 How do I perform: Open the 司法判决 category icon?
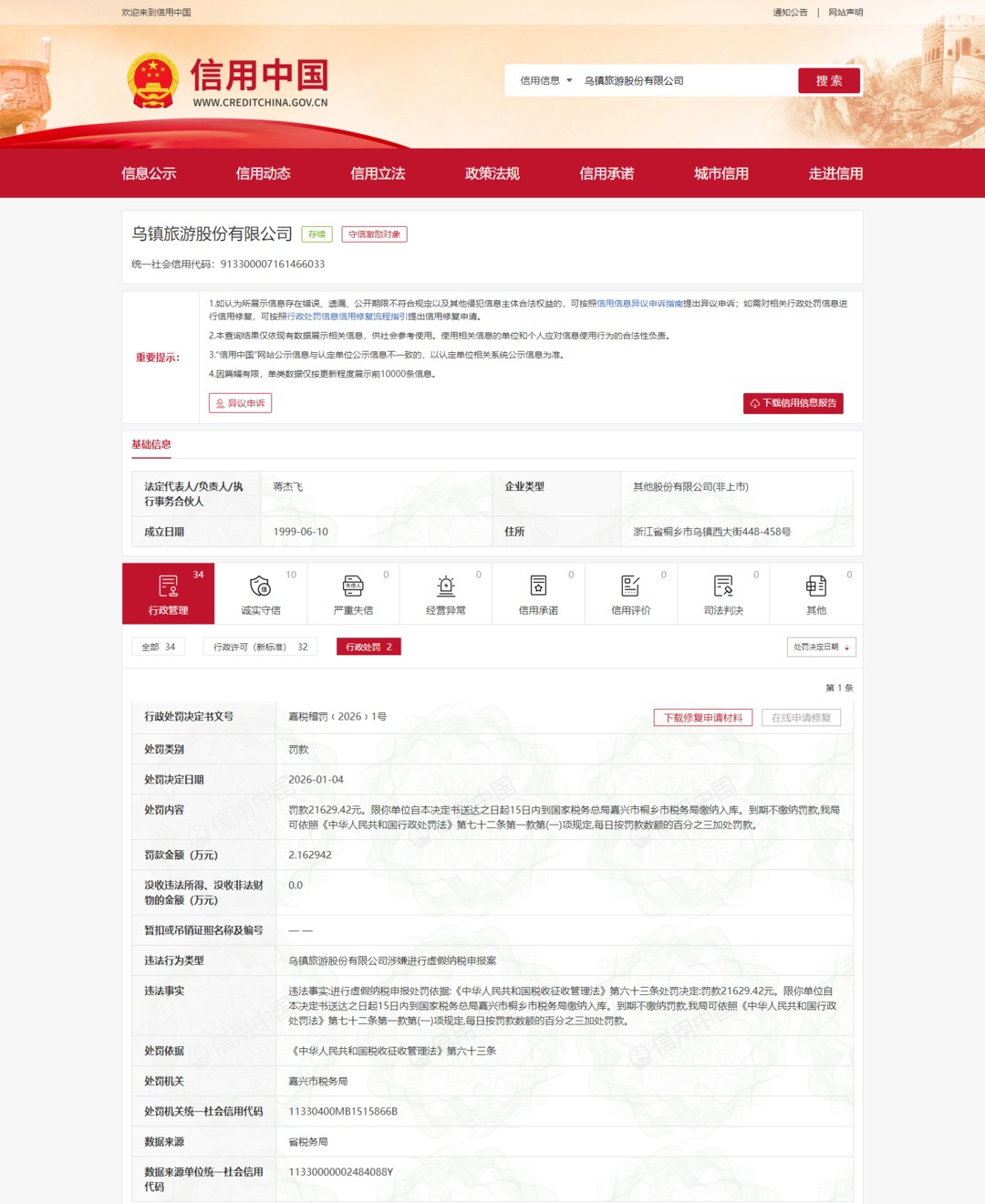click(723, 586)
